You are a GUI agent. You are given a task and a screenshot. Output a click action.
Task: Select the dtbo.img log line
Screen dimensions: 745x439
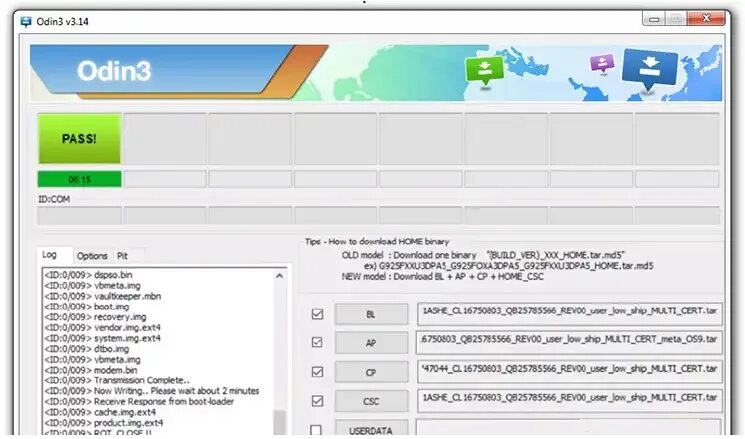click(x=86, y=349)
